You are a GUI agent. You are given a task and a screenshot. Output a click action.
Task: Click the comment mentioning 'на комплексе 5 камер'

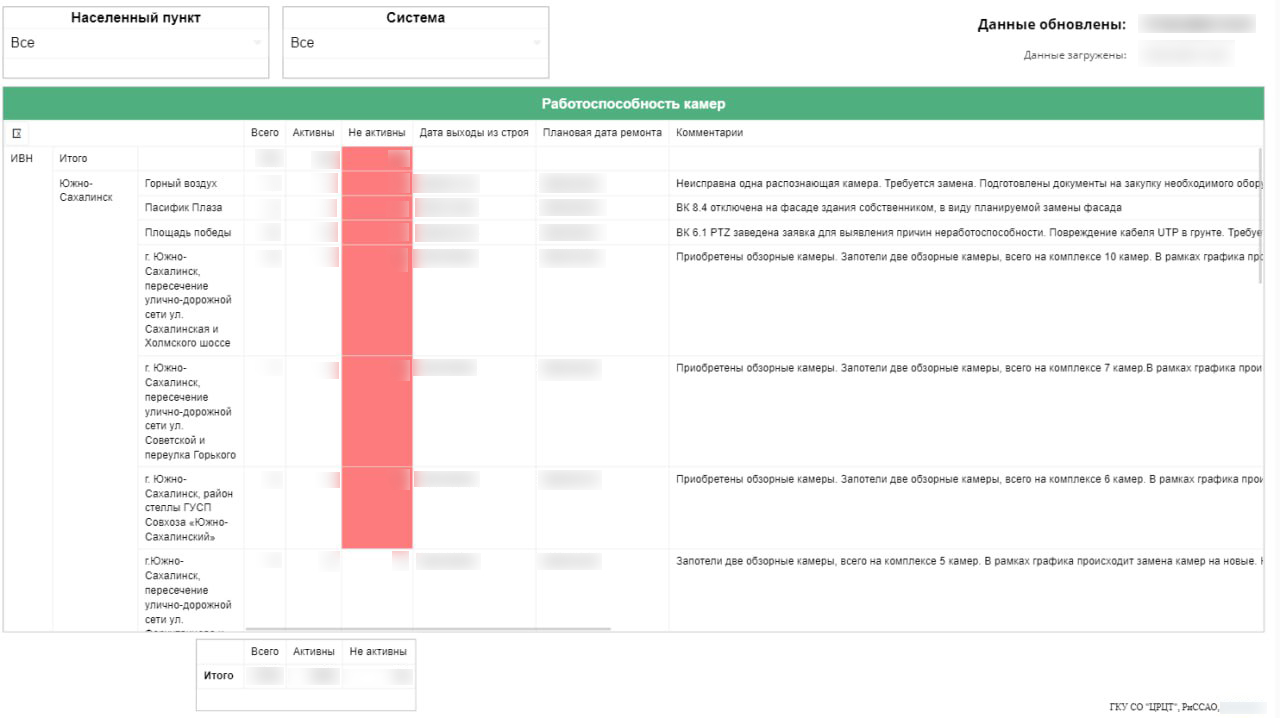[969, 562]
